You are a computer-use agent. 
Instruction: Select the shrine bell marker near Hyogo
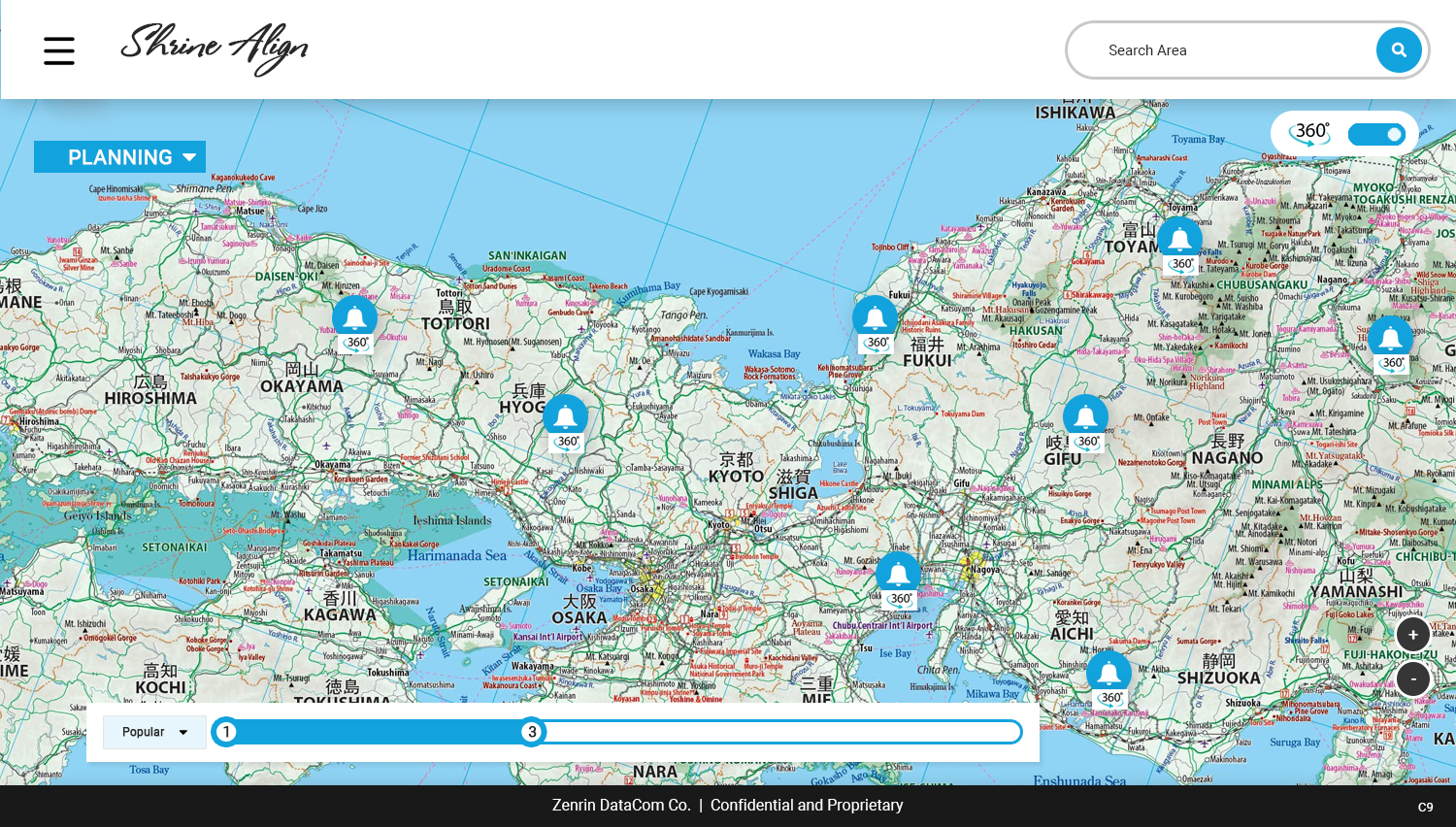click(x=565, y=416)
